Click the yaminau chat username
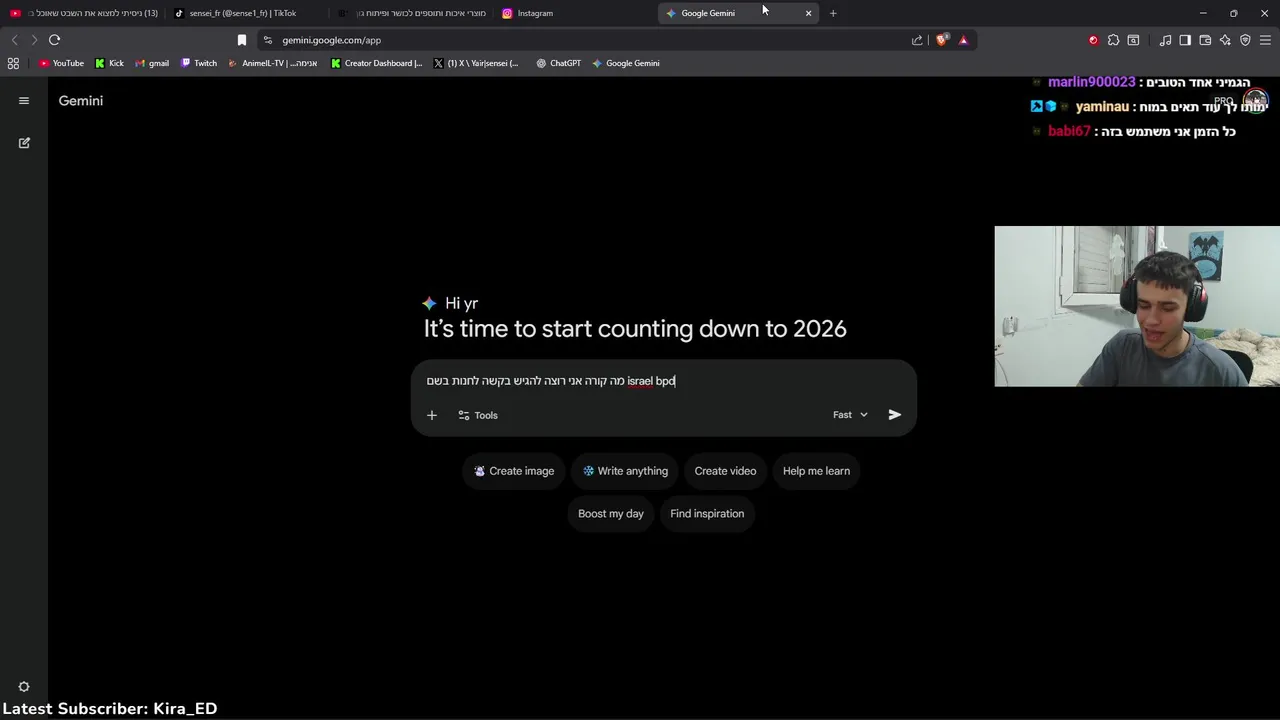This screenshot has width=1280, height=720. [1102, 107]
